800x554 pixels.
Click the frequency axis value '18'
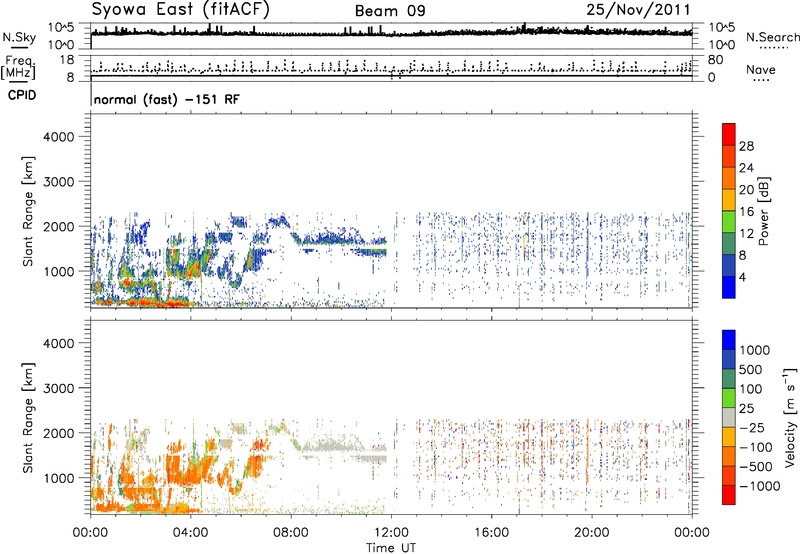pos(67,60)
